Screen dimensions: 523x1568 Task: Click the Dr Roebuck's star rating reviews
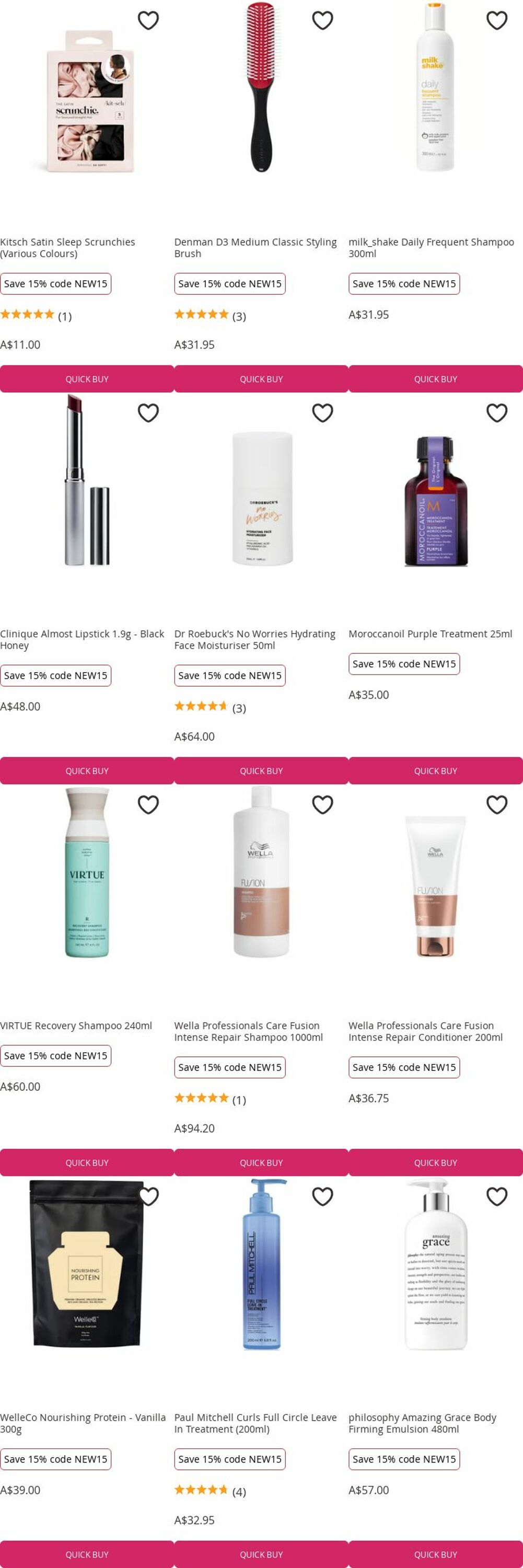click(210, 707)
